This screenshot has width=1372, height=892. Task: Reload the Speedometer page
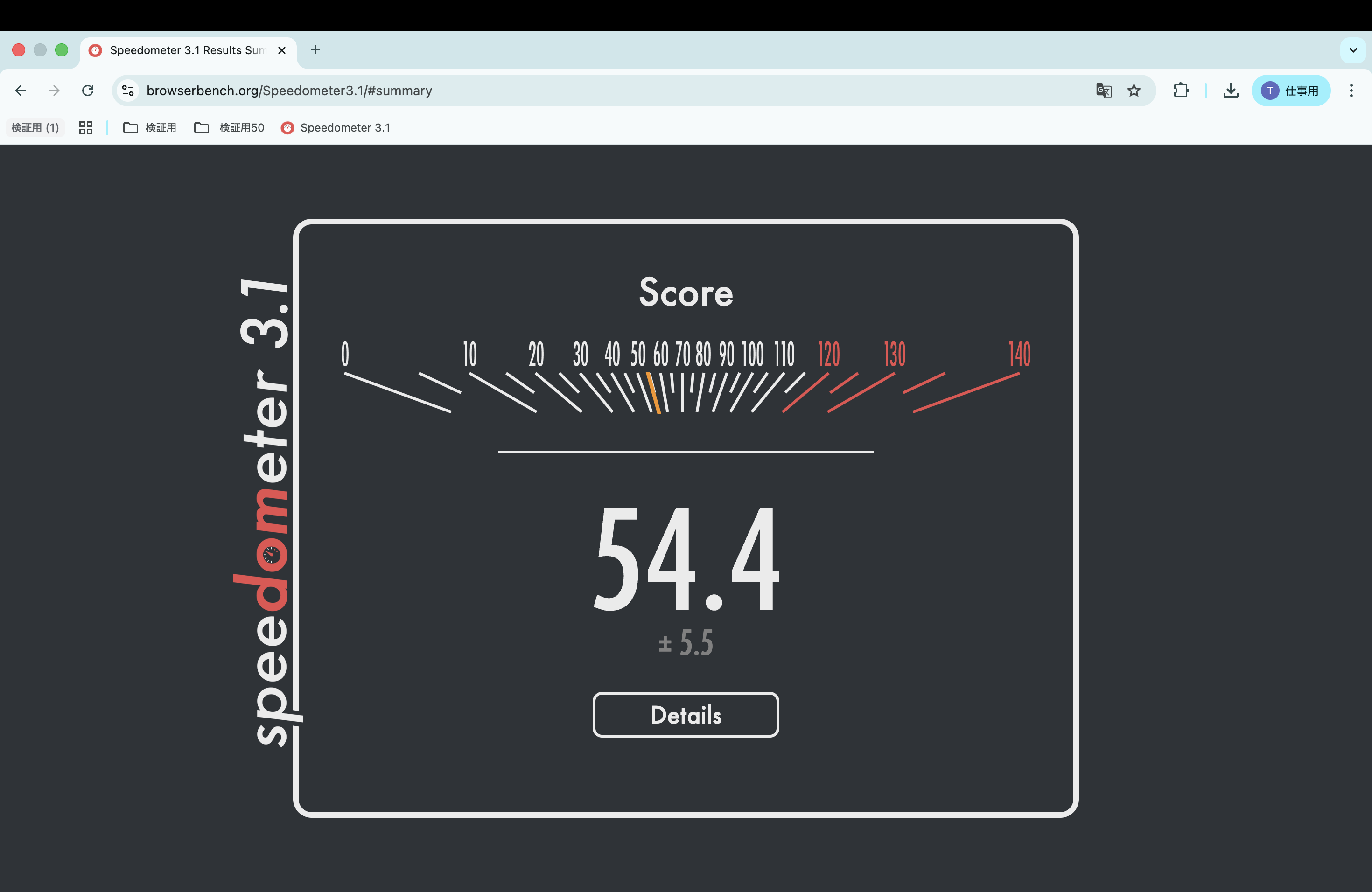[x=88, y=91]
